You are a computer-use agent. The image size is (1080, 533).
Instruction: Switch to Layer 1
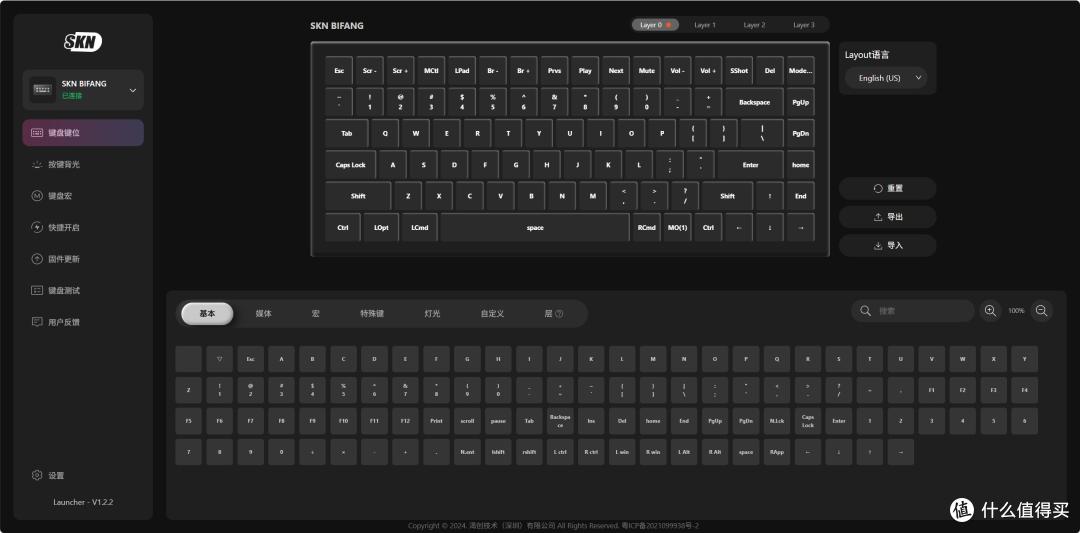(x=705, y=25)
